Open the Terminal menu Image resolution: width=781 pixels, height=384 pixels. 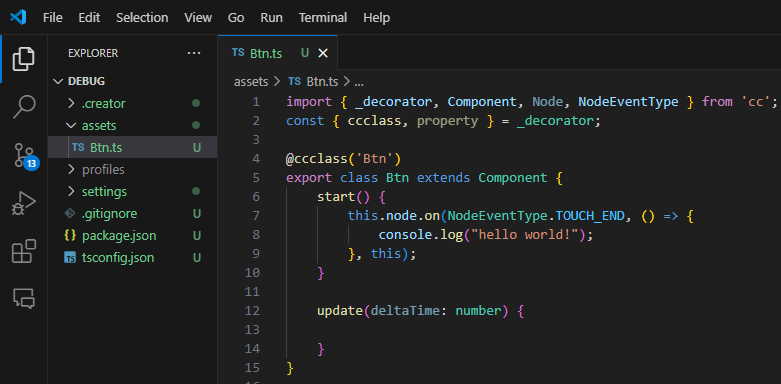click(323, 17)
